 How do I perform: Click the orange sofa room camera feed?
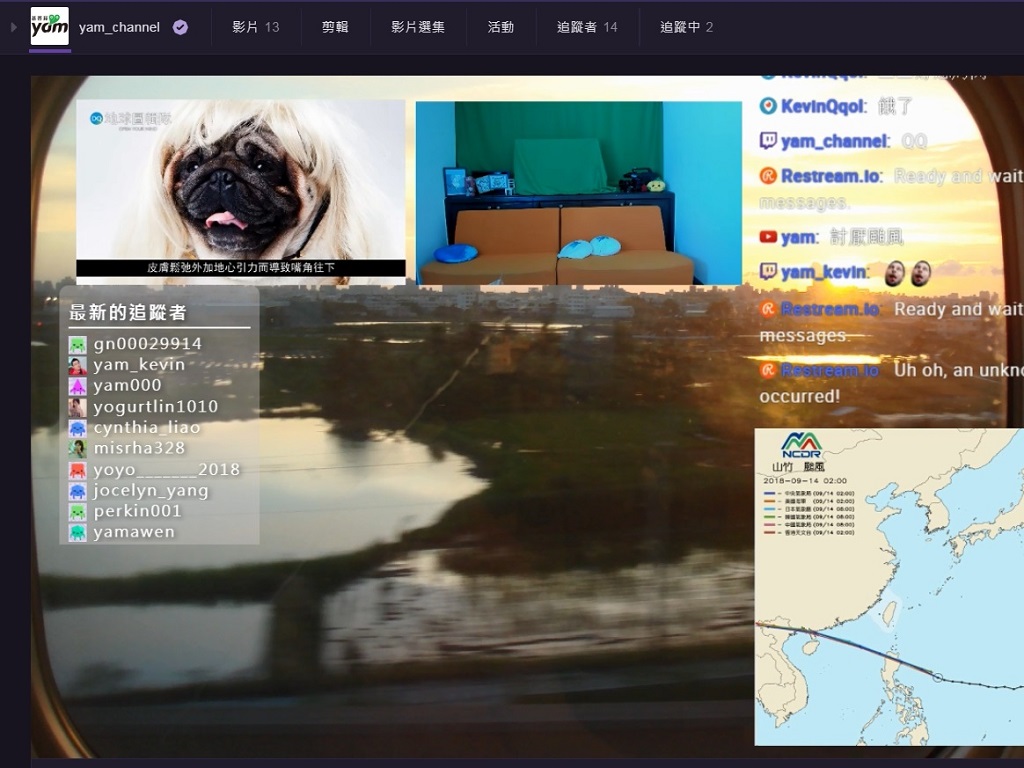(578, 193)
